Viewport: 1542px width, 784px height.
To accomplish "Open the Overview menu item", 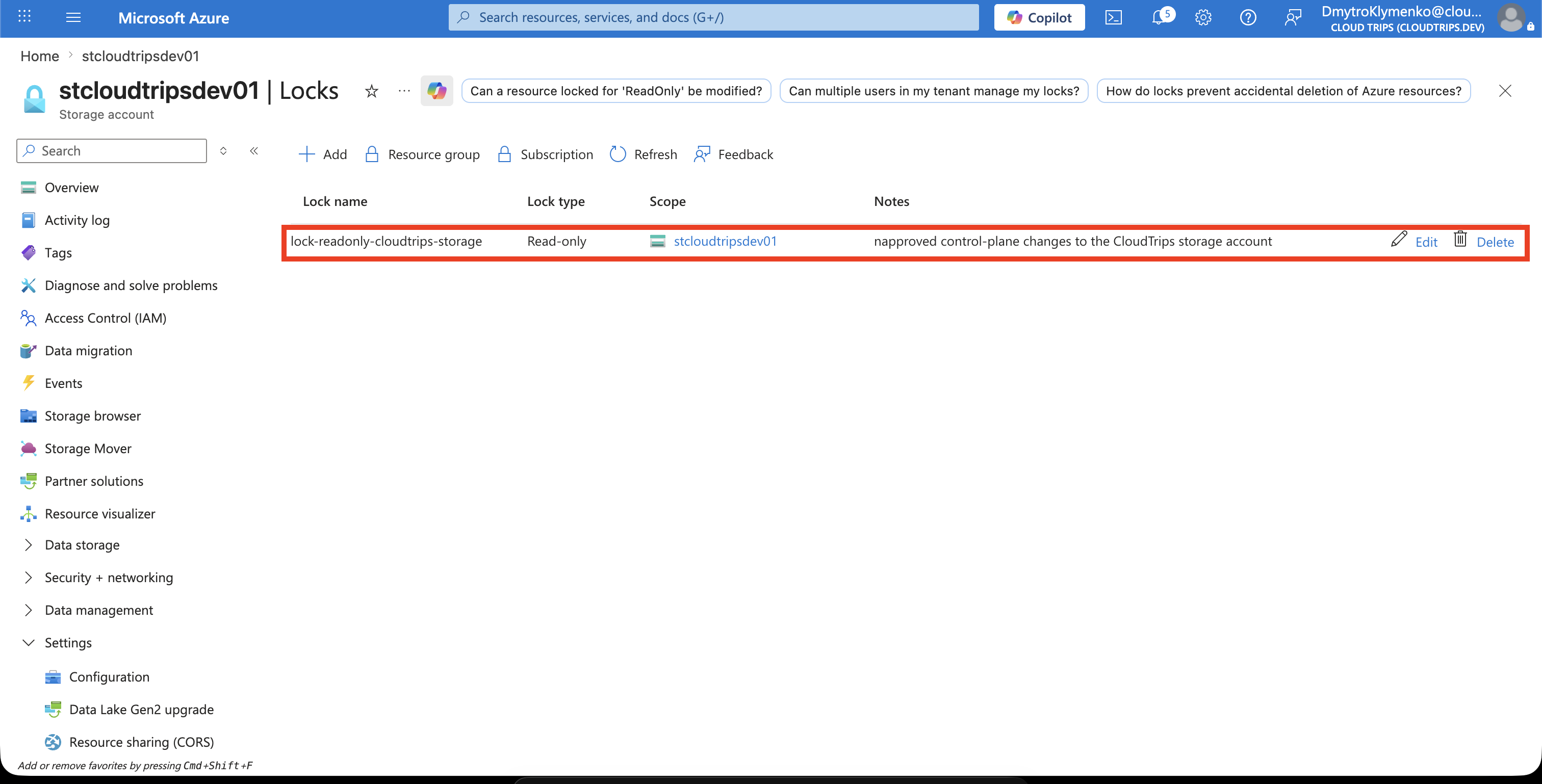I will pyautogui.click(x=71, y=187).
